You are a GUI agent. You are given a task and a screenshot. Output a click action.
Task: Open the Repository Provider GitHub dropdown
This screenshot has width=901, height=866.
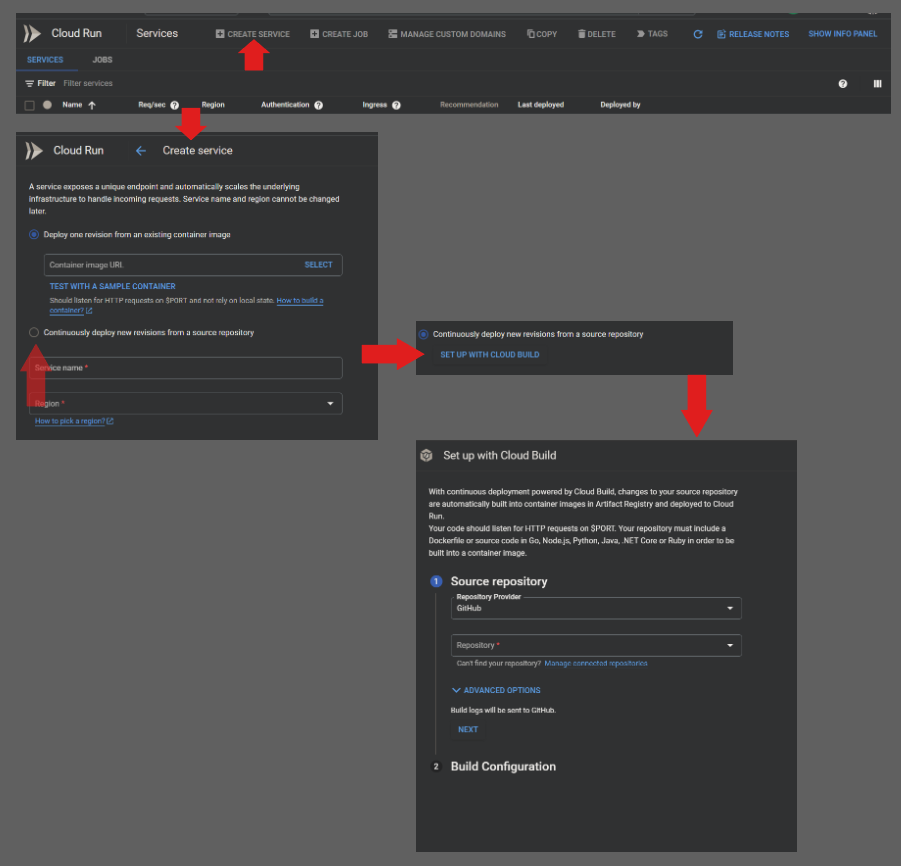pyautogui.click(x=596, y=609)
